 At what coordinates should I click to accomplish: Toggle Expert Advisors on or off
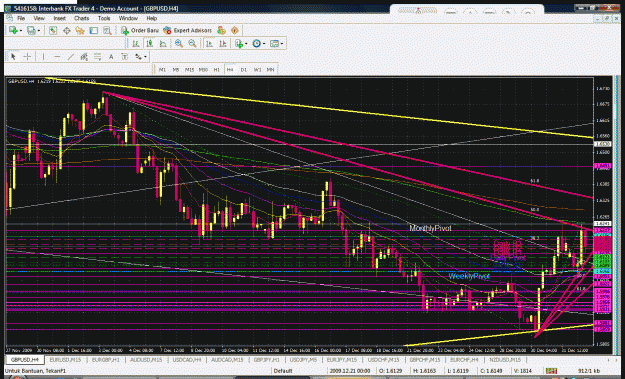click(188, 30)
